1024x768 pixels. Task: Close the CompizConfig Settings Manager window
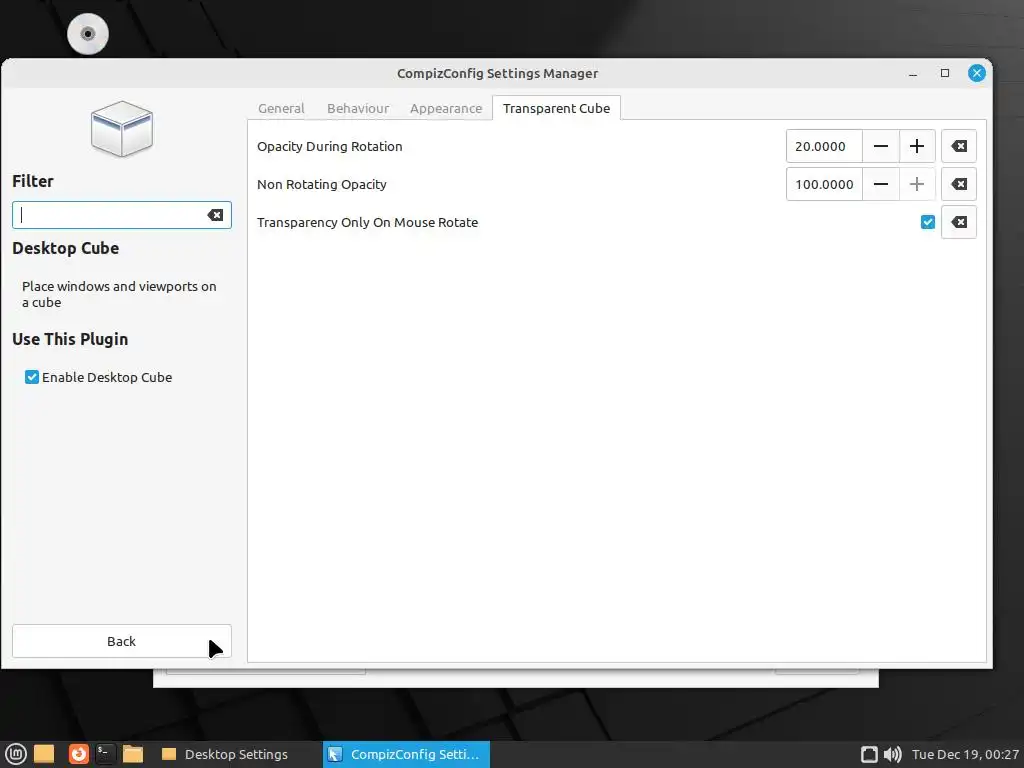coord(977,73)
